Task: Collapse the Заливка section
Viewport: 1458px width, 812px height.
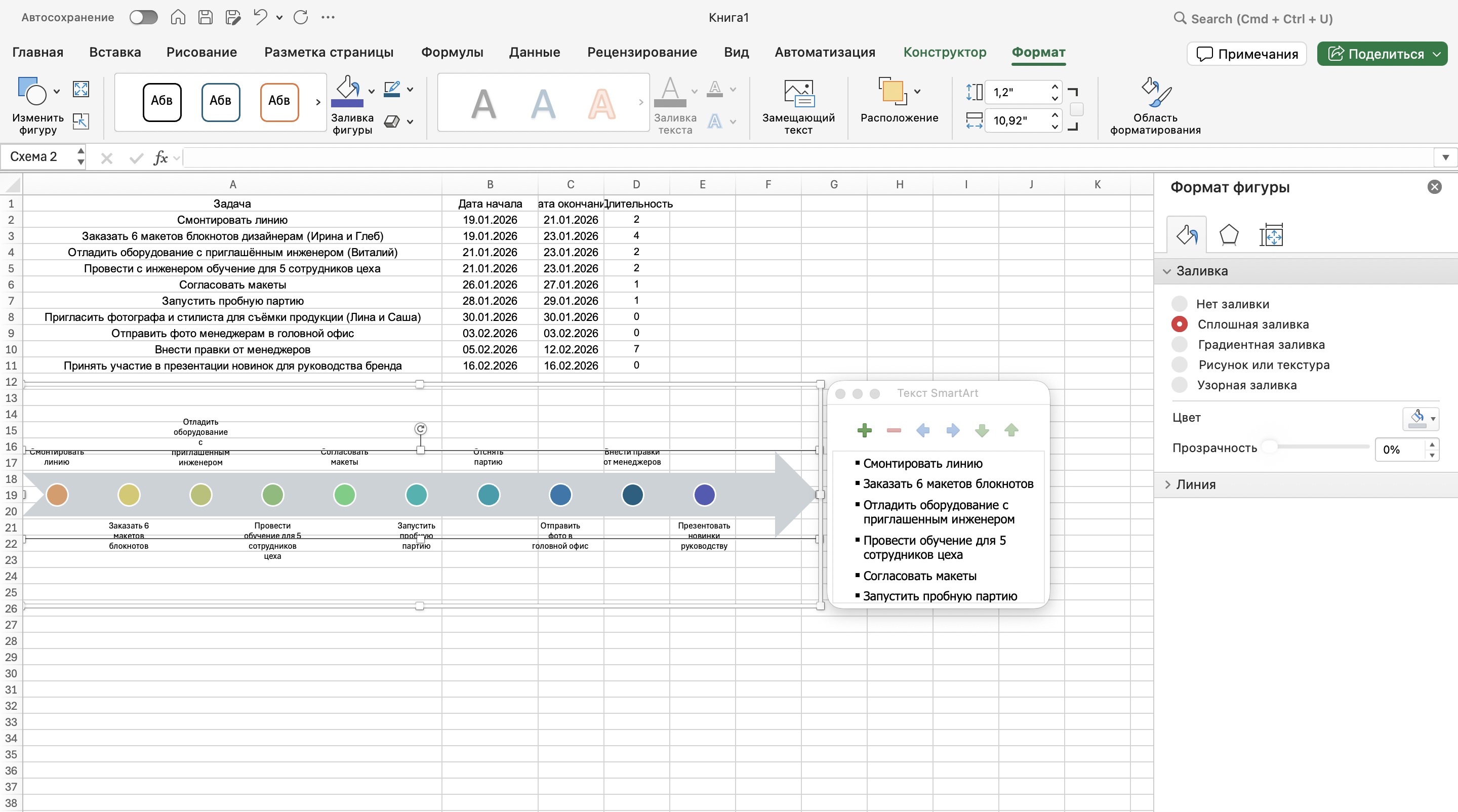Action: [x=1167, y=271]
